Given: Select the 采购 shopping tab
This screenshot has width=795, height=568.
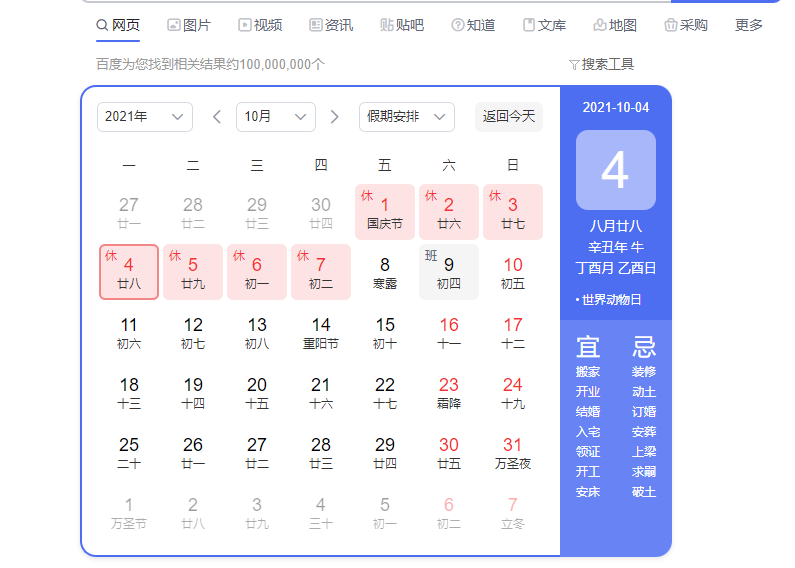Looking at the screenshot, I should 686,25.
